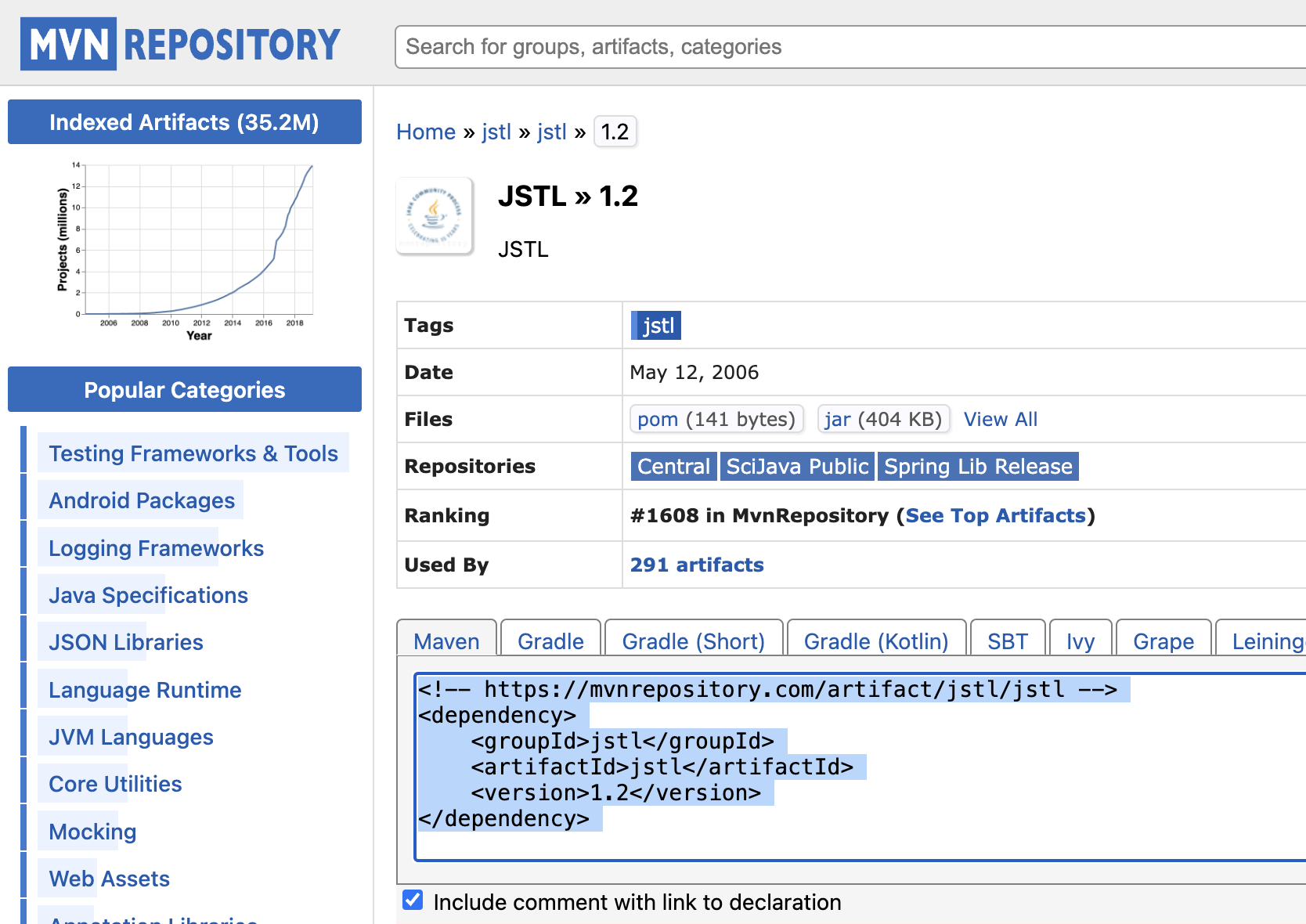Toggle Include comment with link checkbox

point(413,901)
